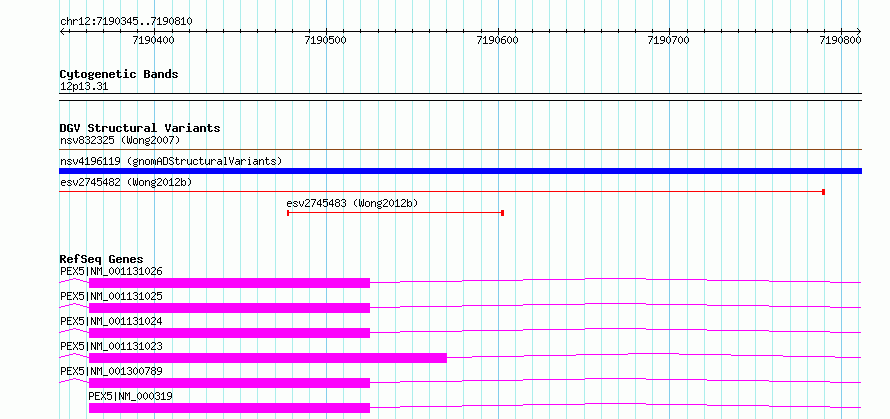
Task: Open transcript label PEX5|NM_001131023
Action: [x=111, y=346]
